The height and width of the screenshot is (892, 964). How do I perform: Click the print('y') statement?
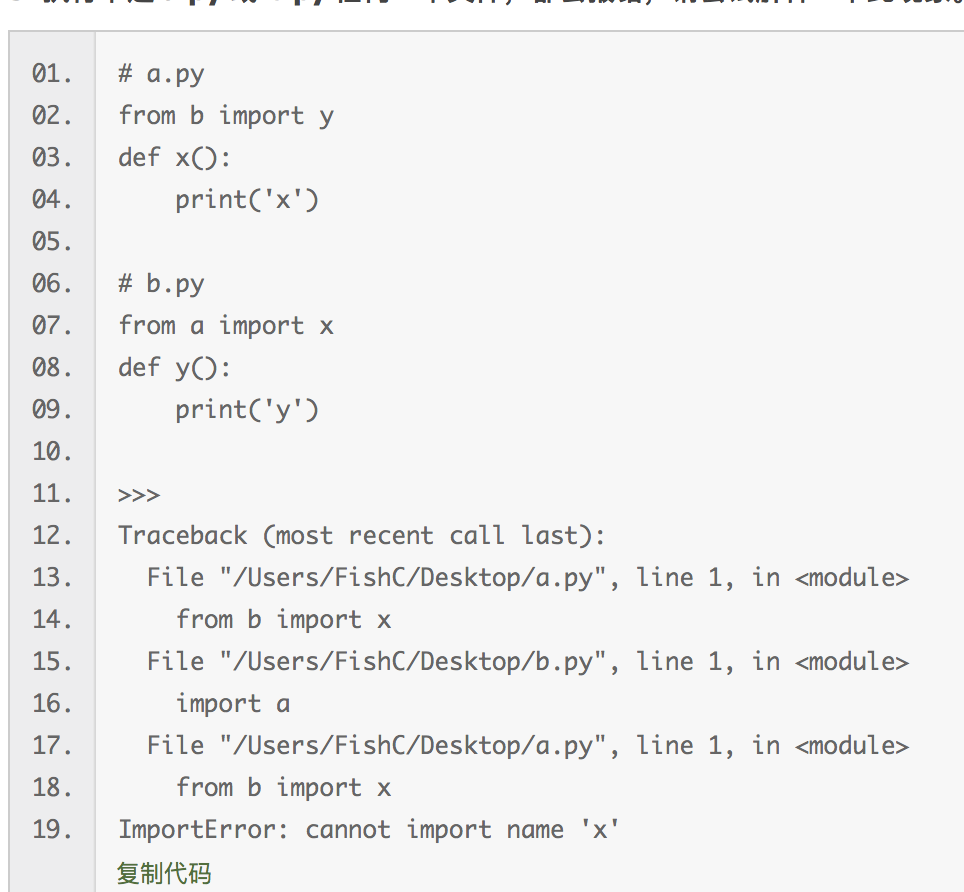point(247,410)
